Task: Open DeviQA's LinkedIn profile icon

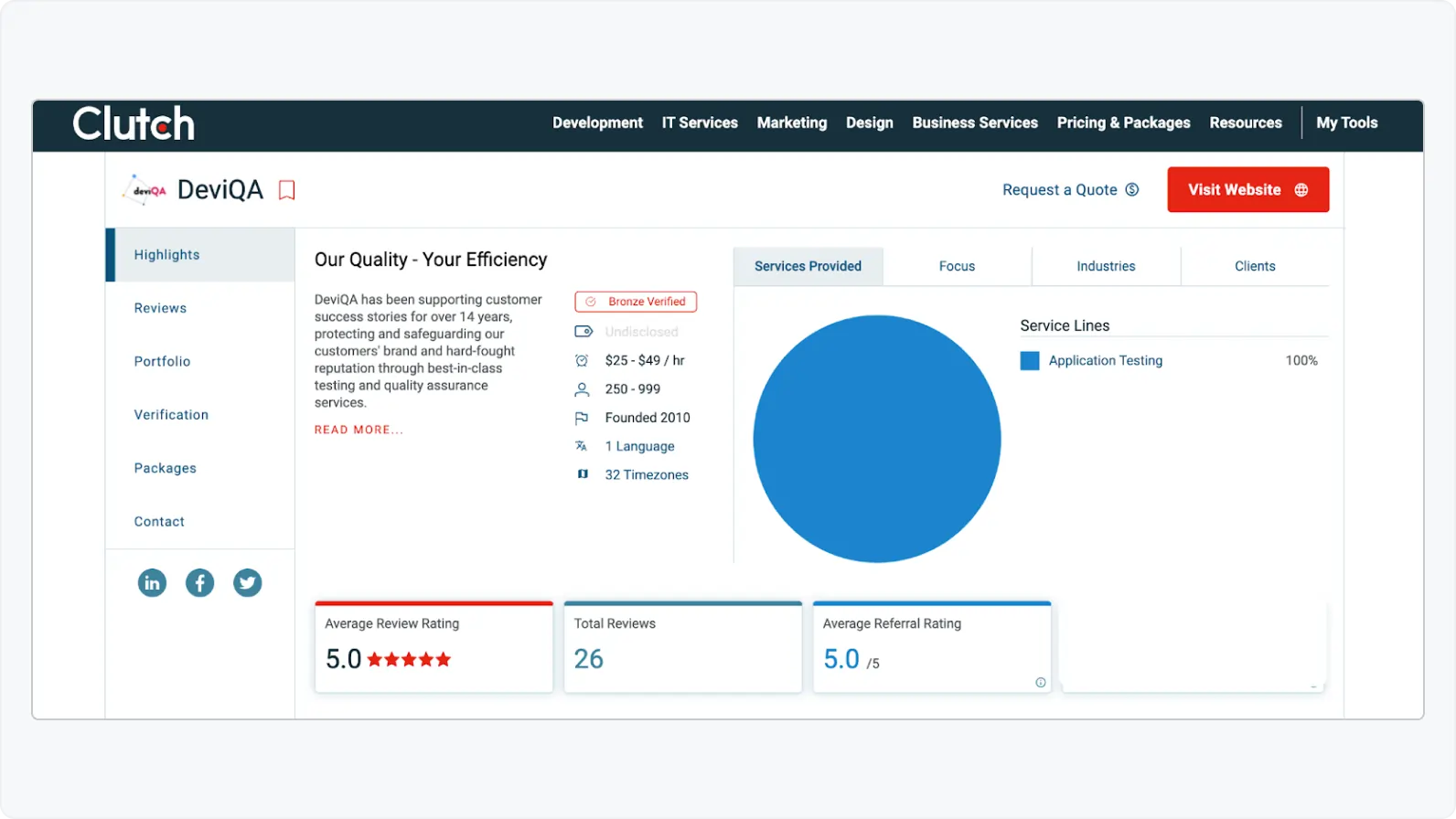Action: [x=152, y=582]
